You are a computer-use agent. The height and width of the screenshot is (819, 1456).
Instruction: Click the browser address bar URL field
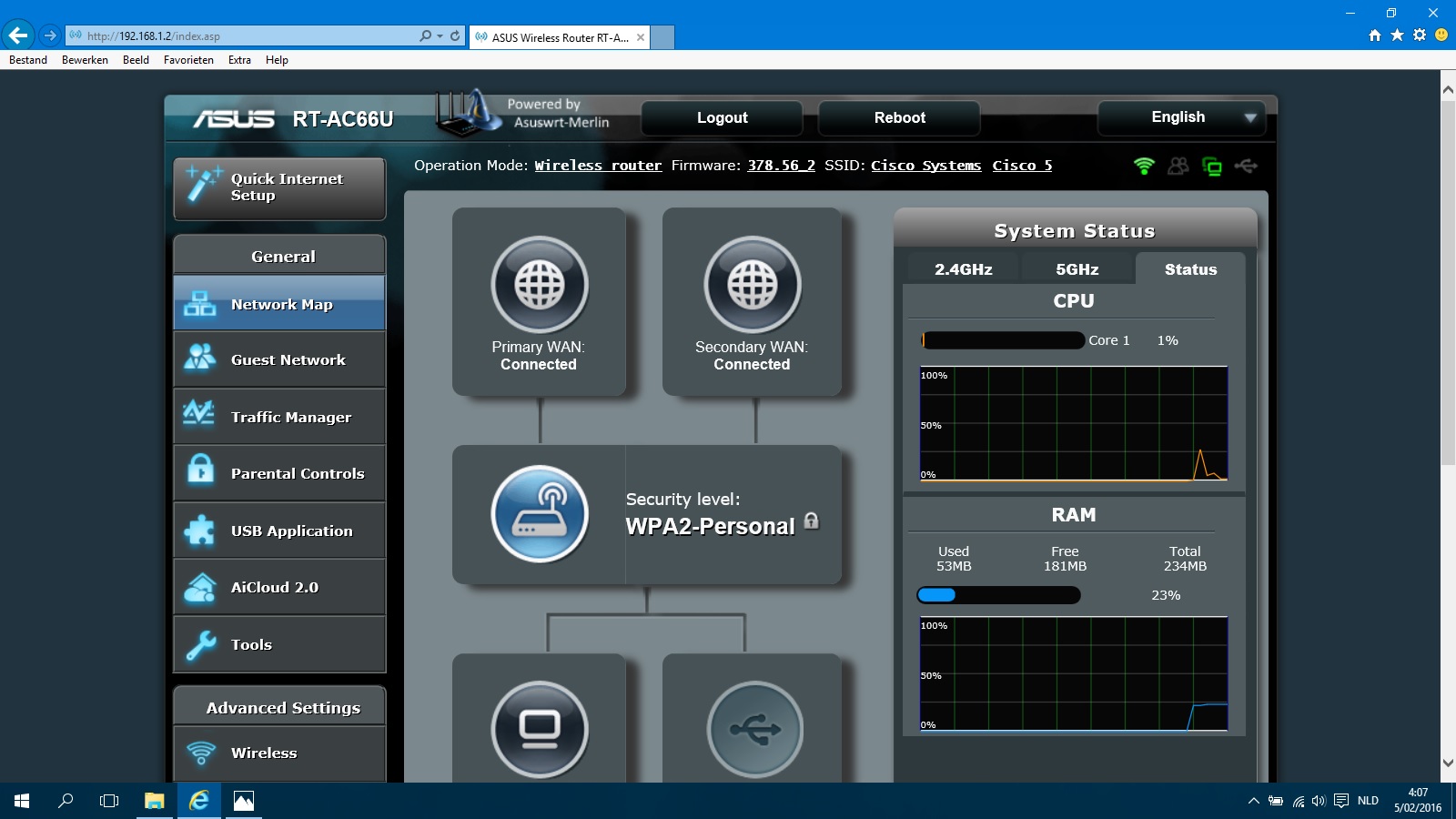pyautogui.click(x=246, y=36)
